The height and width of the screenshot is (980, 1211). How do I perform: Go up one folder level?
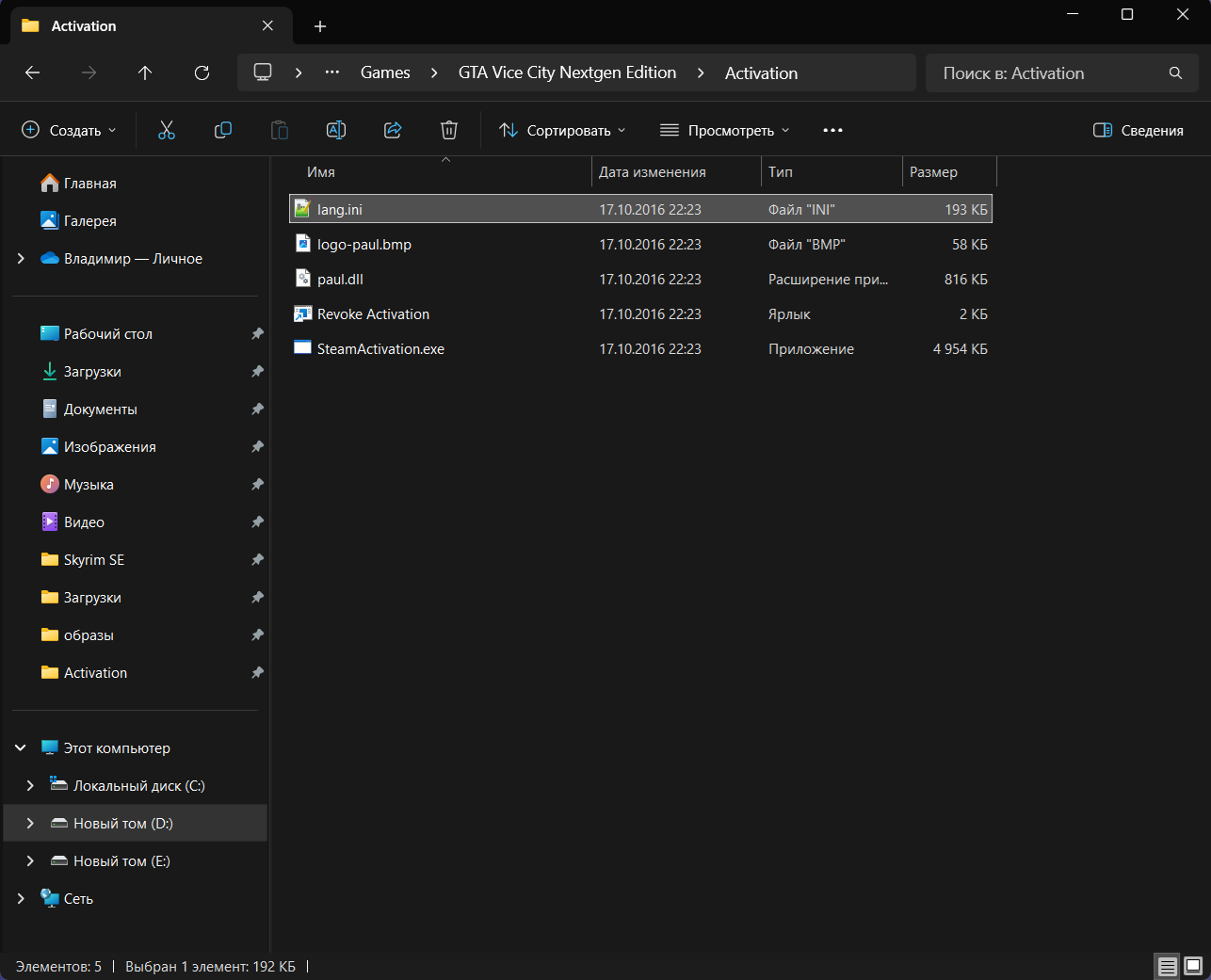click(145, 72)
